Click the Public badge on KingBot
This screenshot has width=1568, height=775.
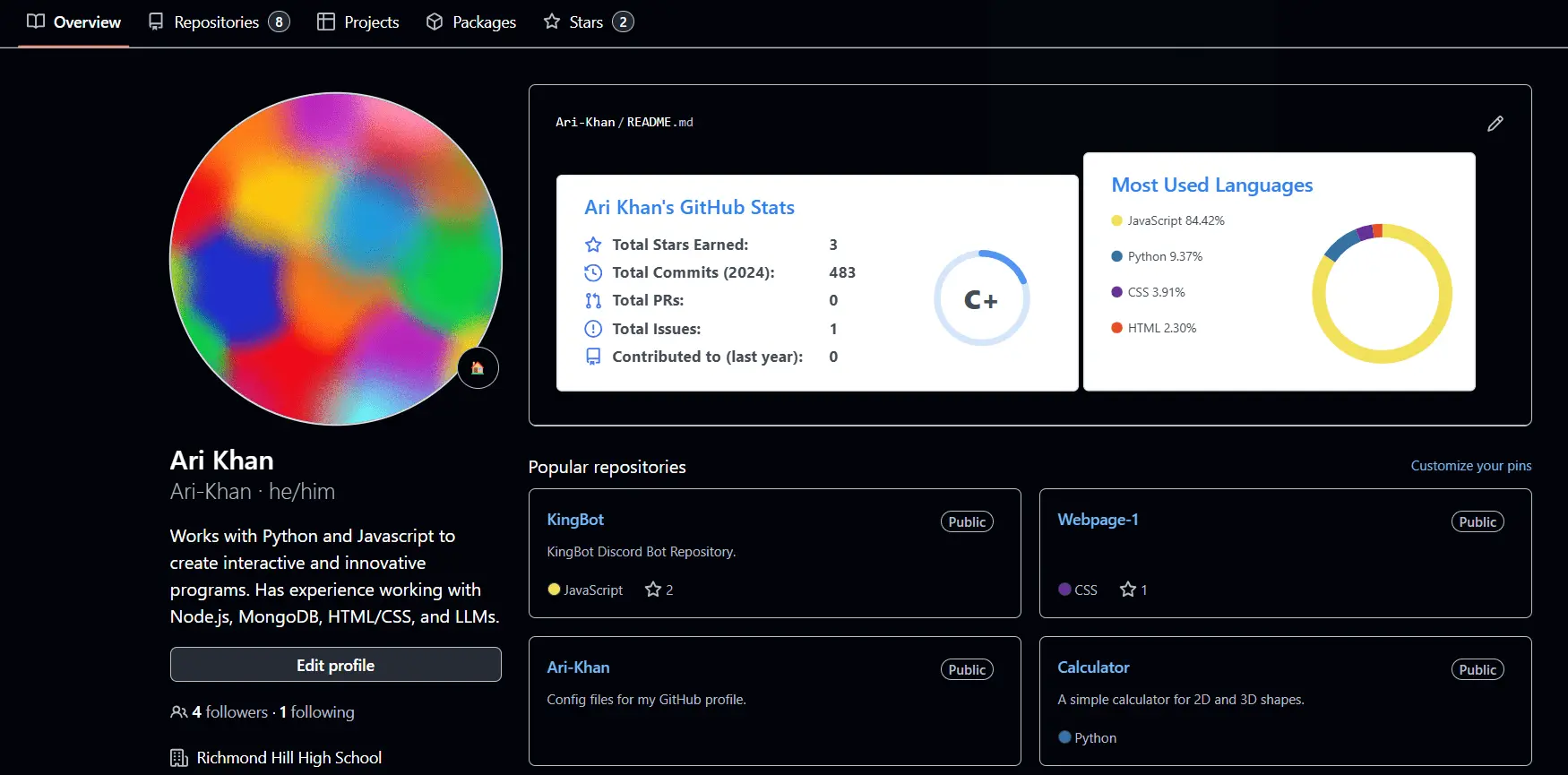pos(967,522)
